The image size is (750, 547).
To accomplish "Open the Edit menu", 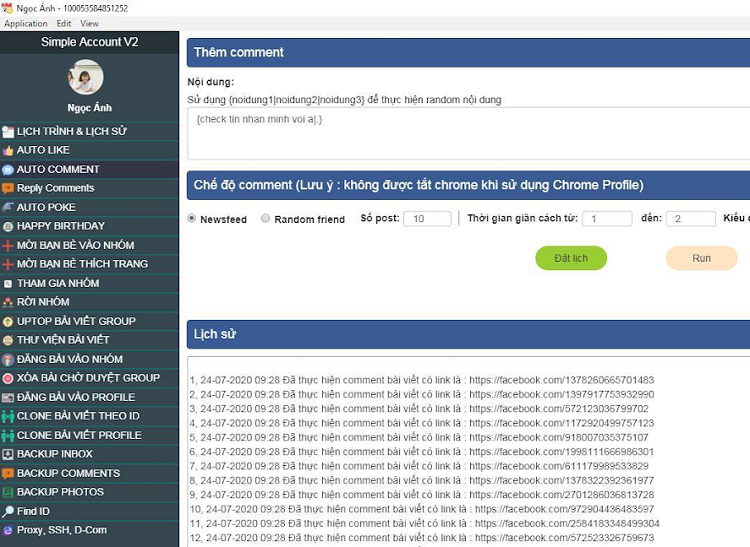I will 64,23.
